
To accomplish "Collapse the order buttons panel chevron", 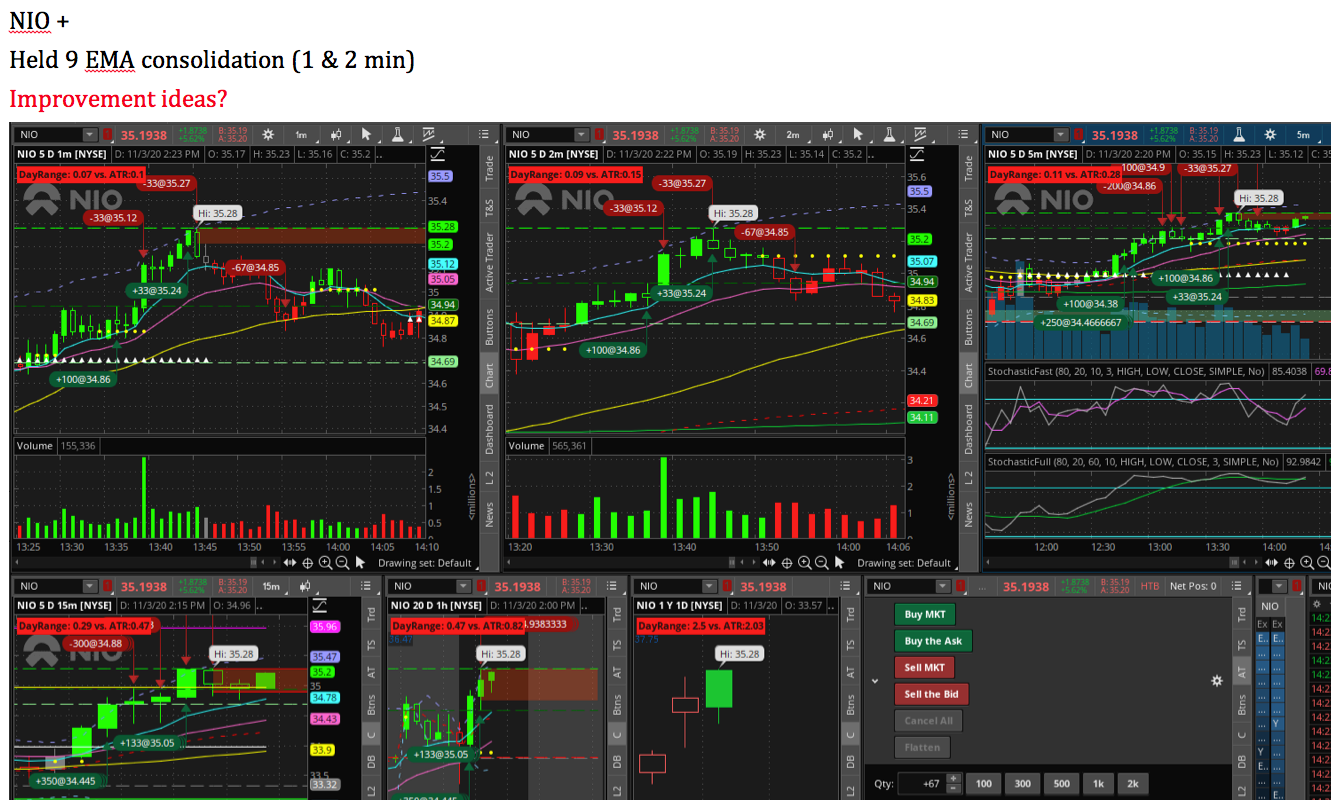I will pyautogui.click(x=875, y=680).
